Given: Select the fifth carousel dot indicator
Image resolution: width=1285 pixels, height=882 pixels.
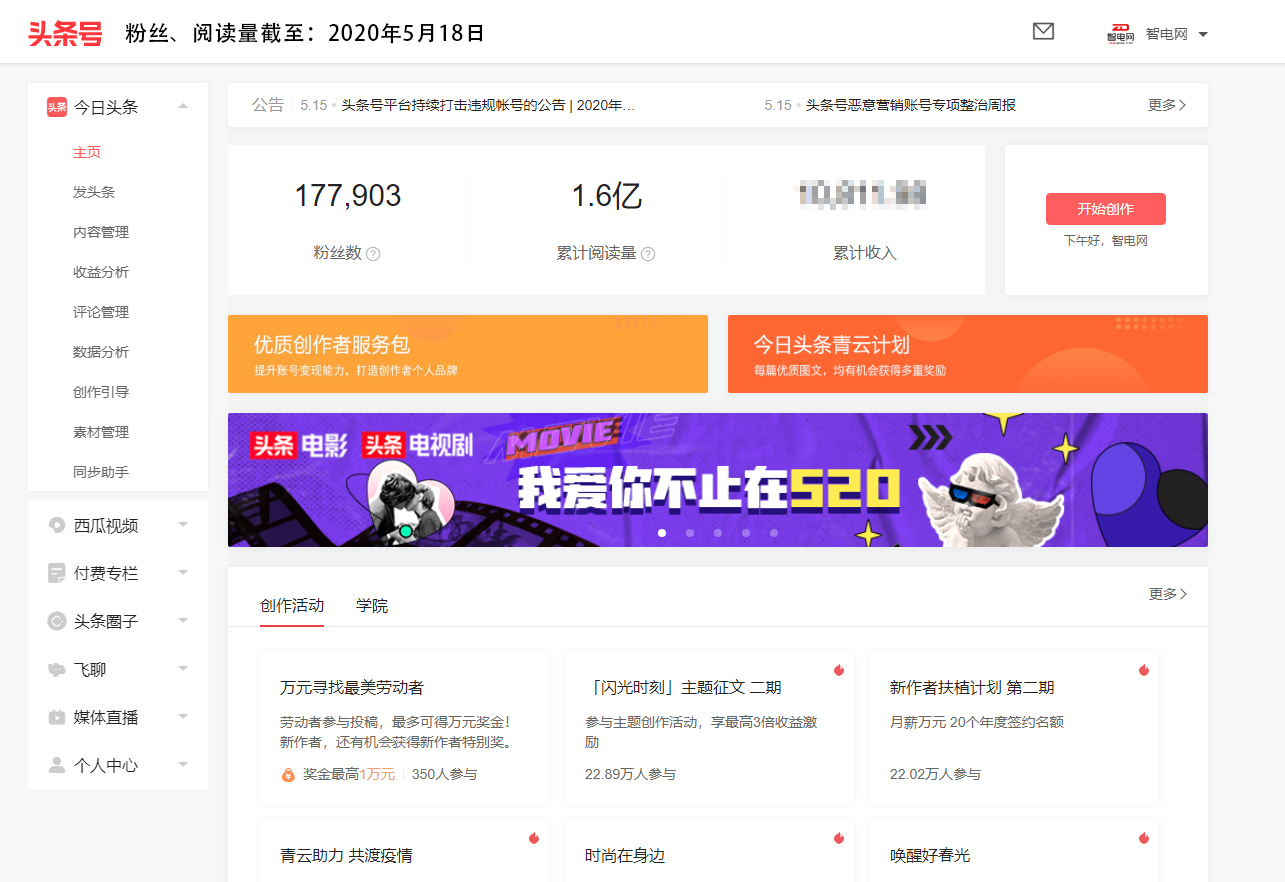Looking at the screenshot, I should pyautogui.click(x=774, y=533).
